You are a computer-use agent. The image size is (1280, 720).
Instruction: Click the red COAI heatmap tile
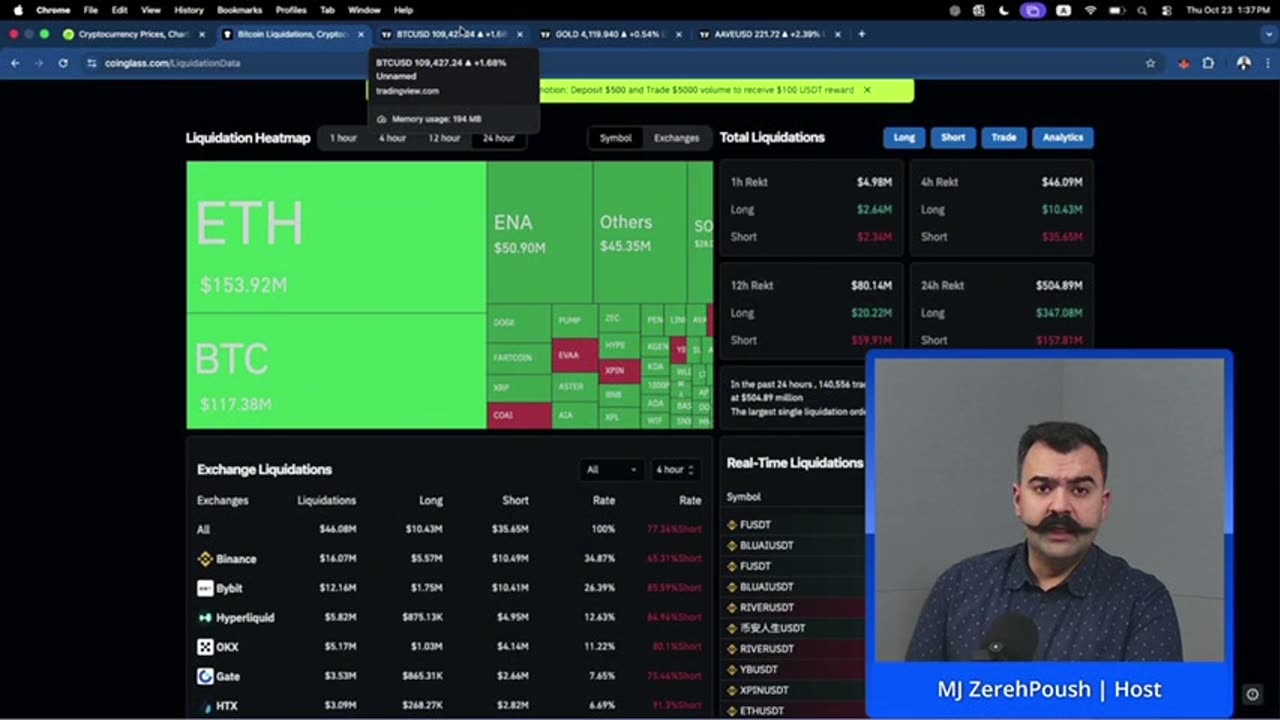pyautogui.click(x=518, y=415)
